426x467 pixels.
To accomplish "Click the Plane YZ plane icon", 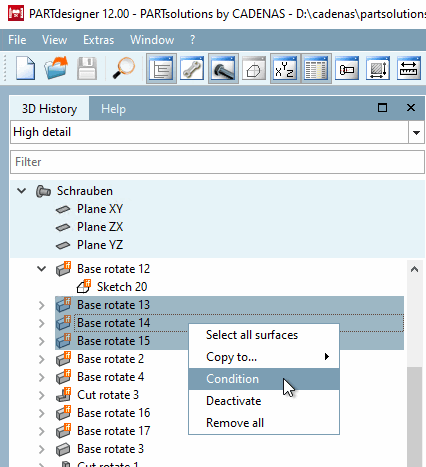I will [63, 245].
